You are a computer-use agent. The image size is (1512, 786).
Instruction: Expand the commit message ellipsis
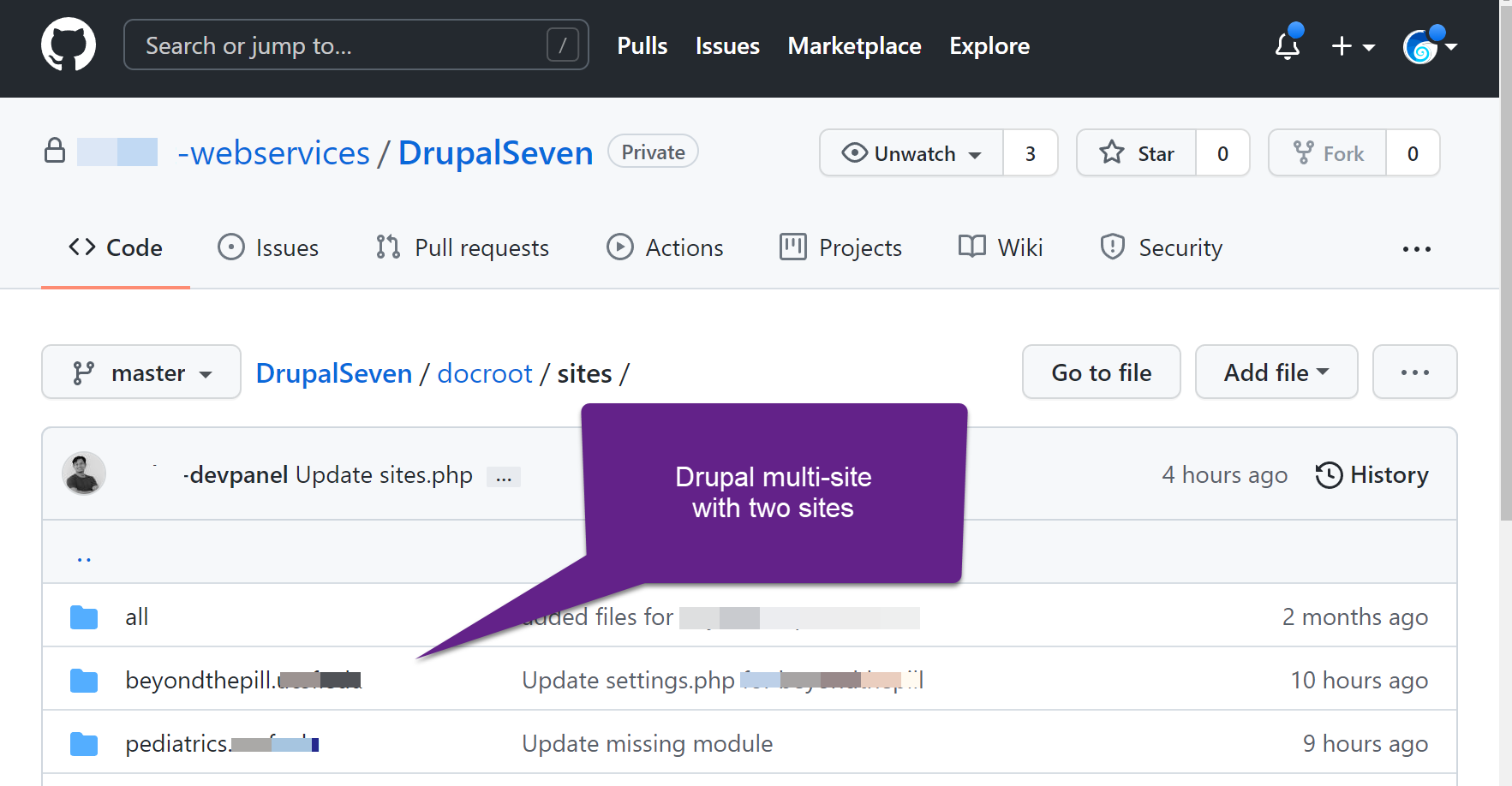(x=504, y=477)
